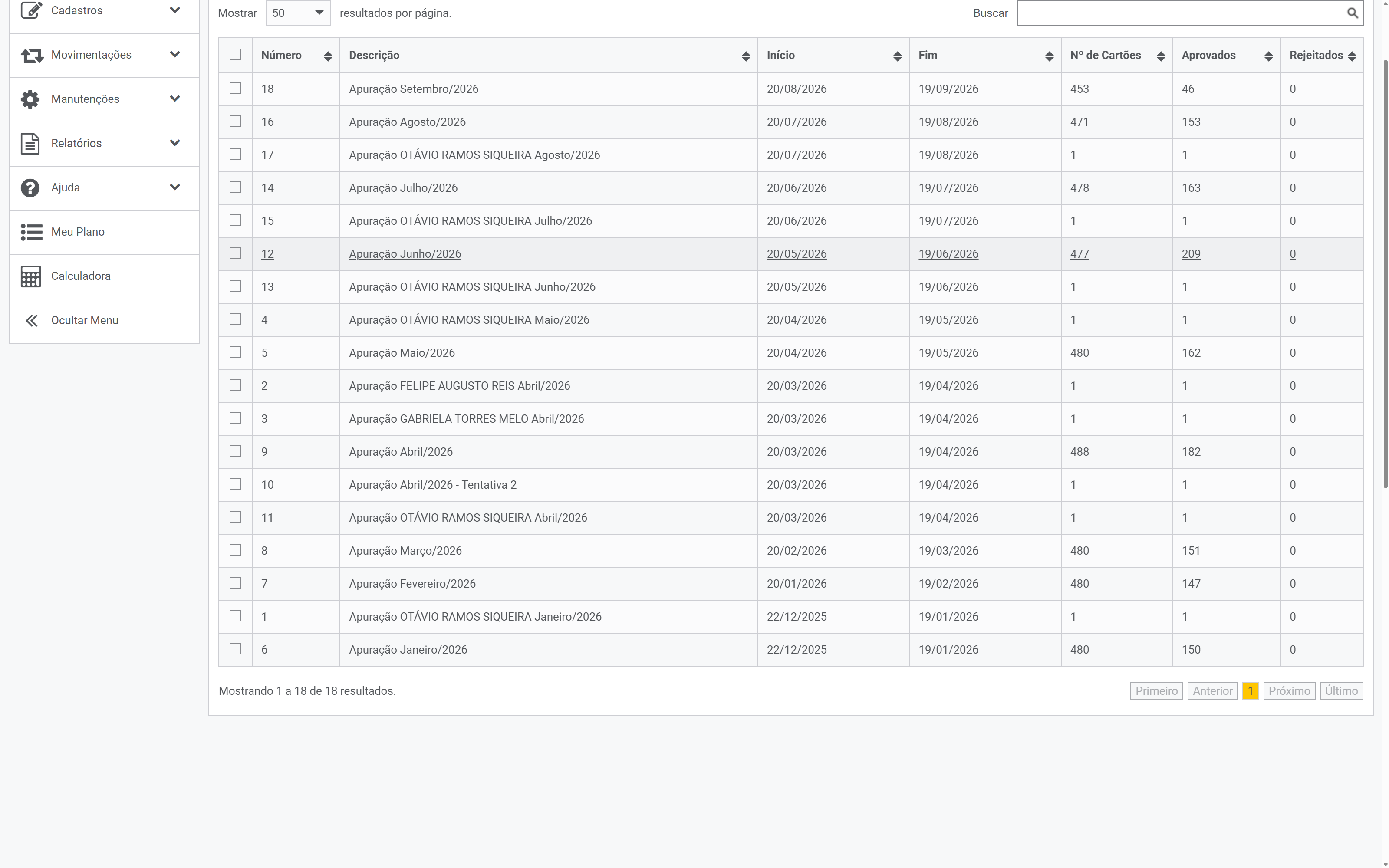
Task: Click the search magnifier icon
Action: 1352,13
